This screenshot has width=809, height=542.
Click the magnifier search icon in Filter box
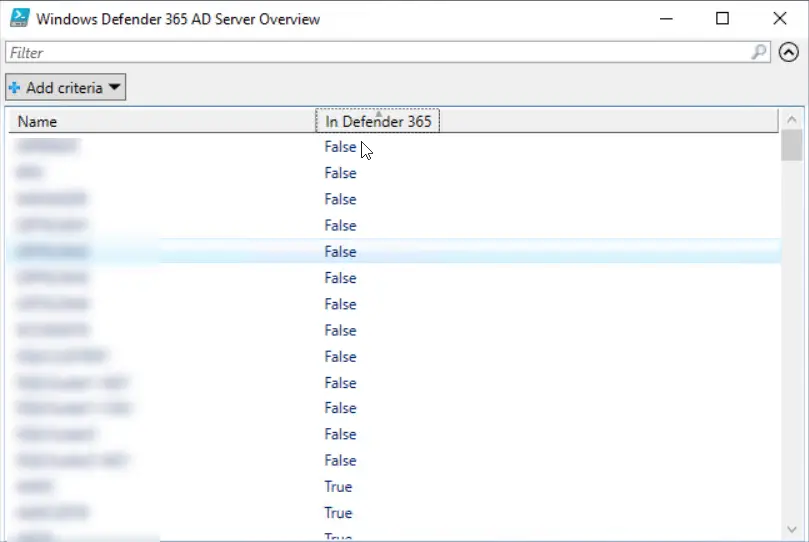click(759, 52)
